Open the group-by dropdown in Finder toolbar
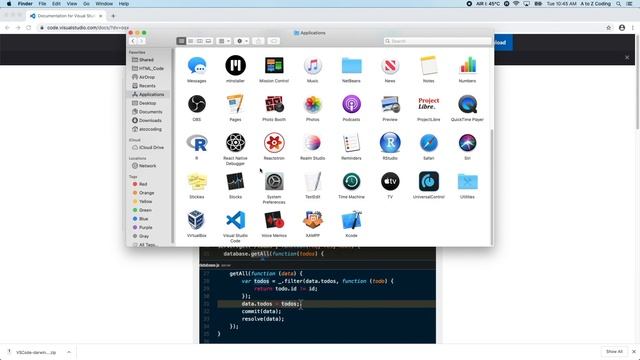This screenshot has height=360, width=640. tap(224, 41)
